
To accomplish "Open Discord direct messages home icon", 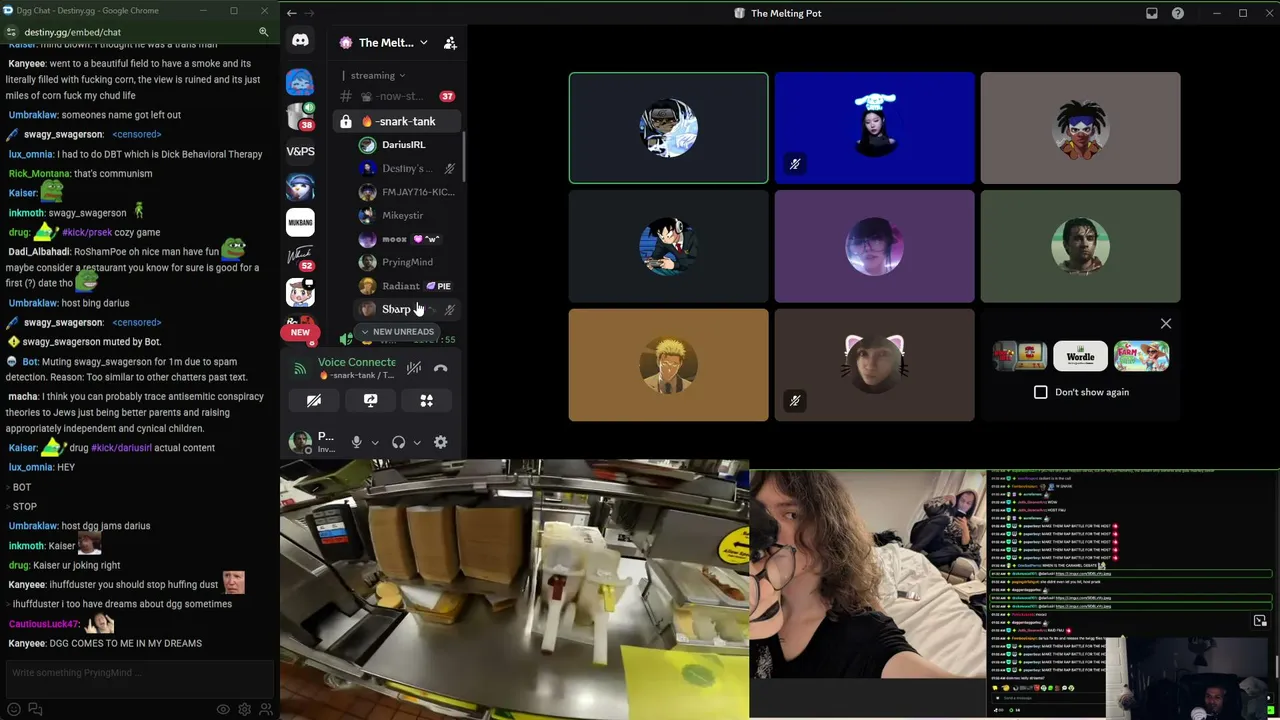I will 300,41.
